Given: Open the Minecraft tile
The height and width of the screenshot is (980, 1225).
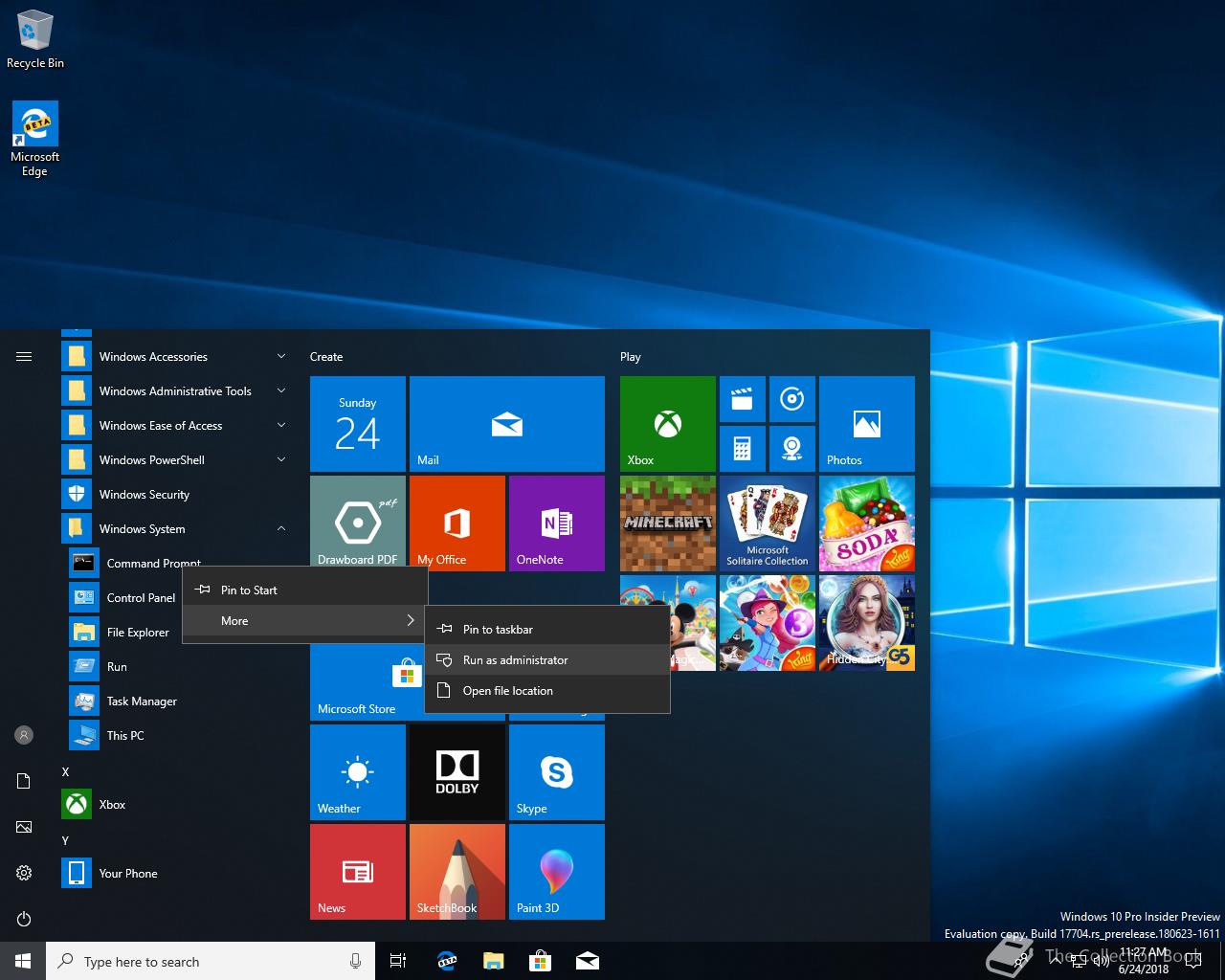Looking at the screenshot, I should pyautogui.click(x=668, y=523).
